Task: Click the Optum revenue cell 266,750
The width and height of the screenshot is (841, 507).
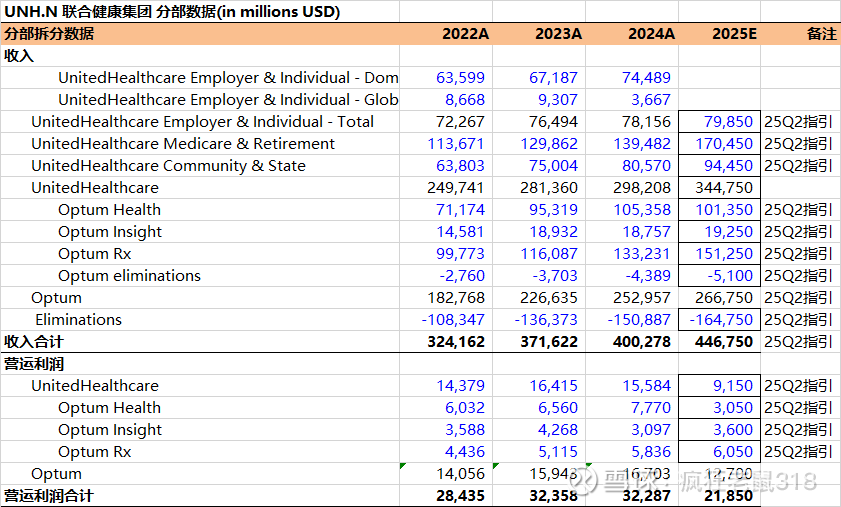Action: pos(724,298)
